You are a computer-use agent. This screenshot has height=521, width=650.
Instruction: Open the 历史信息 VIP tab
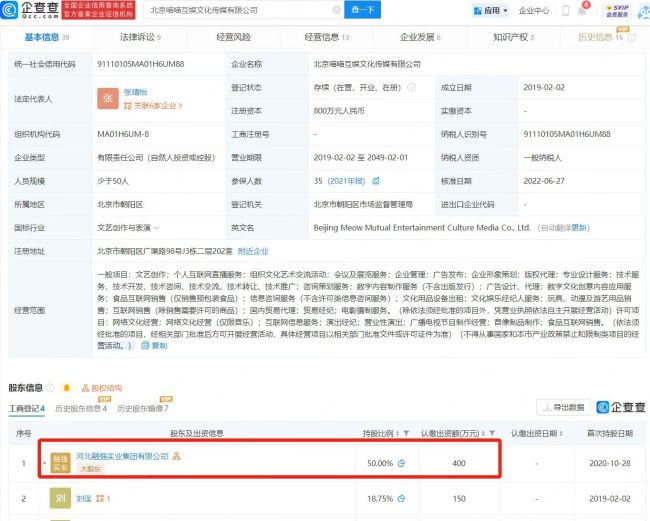(x=600, y=37)
